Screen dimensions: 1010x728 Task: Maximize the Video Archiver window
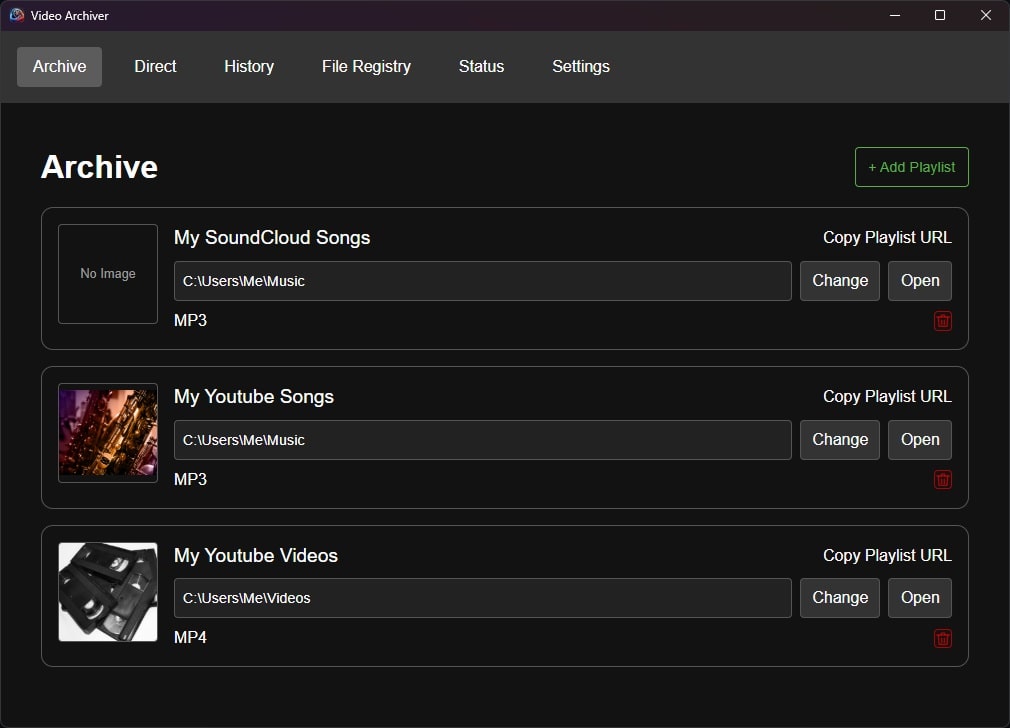[x=940, y=15]
